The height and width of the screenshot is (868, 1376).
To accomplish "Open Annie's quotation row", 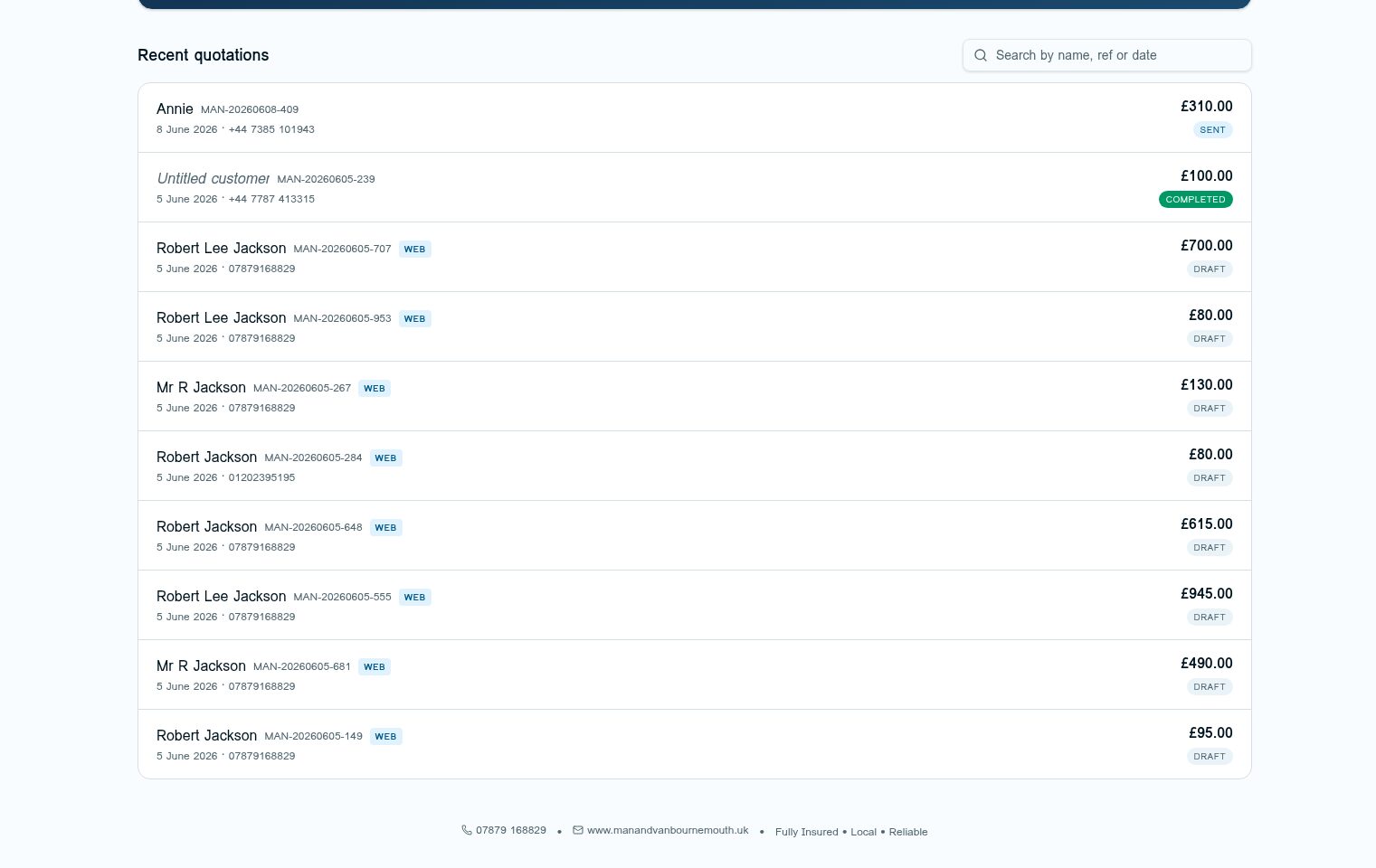I will 695,118.
